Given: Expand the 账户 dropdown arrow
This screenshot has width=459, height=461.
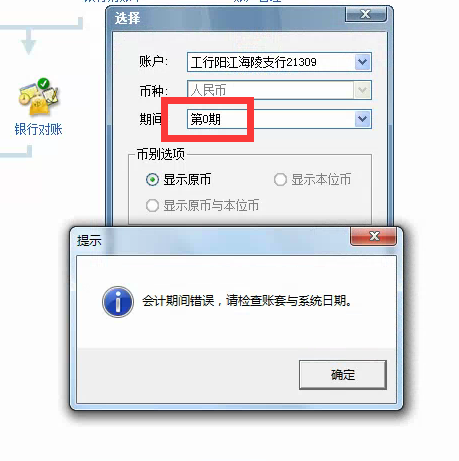Looking at the screenshot, I should point(362,62).
